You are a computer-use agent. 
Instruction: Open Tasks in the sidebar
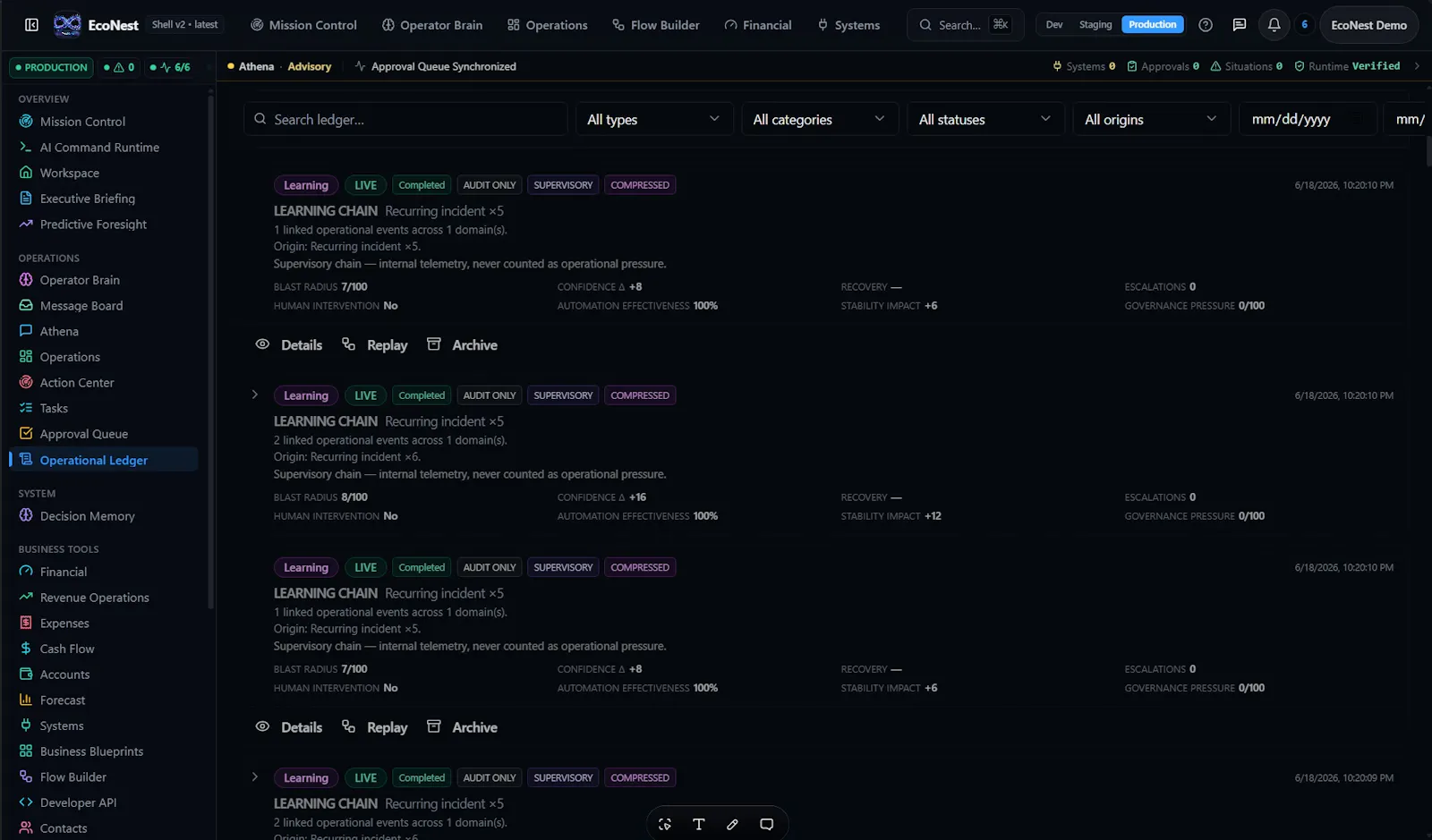(x=54, y=409)
